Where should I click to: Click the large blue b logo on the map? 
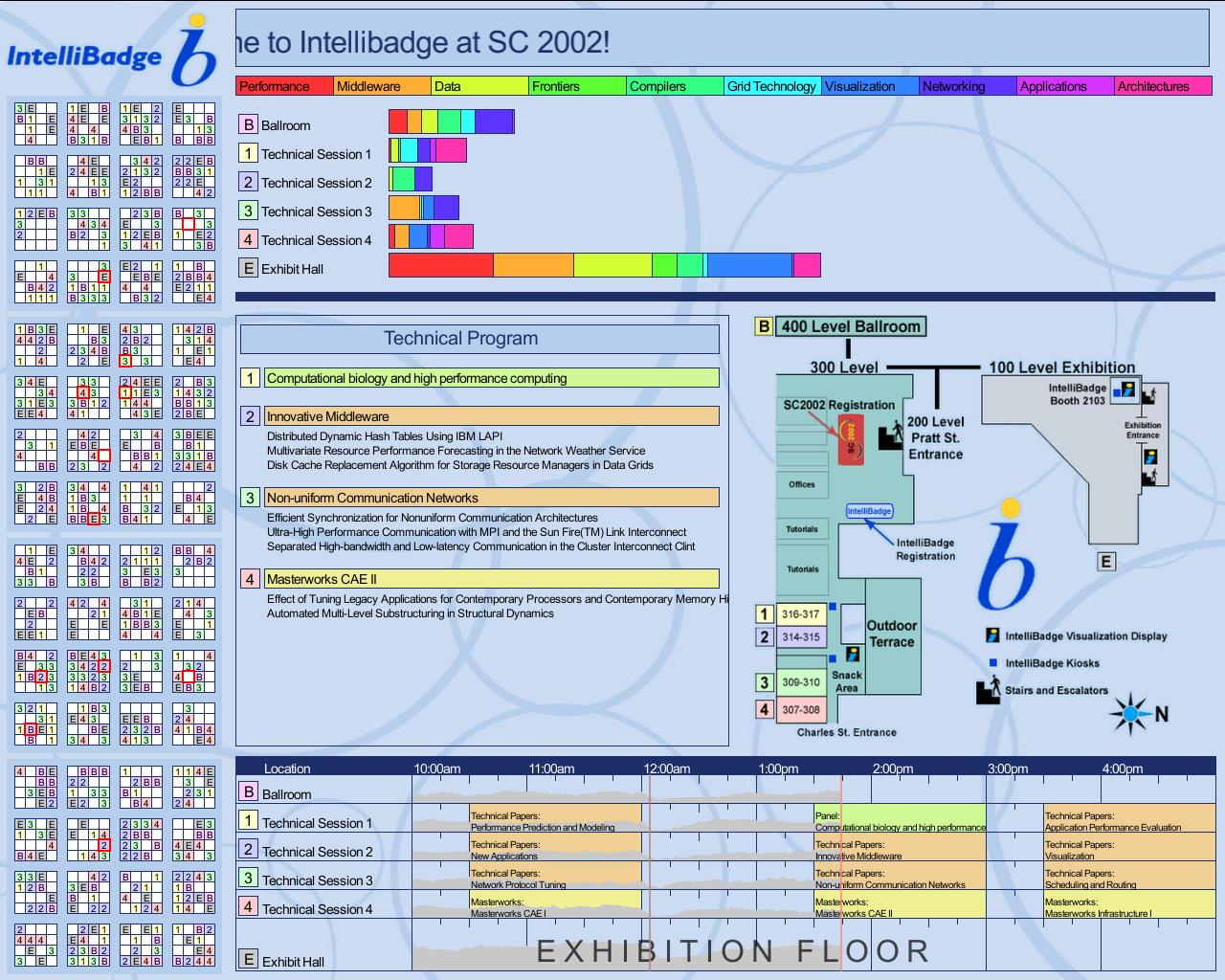(x=1007, y=555)
